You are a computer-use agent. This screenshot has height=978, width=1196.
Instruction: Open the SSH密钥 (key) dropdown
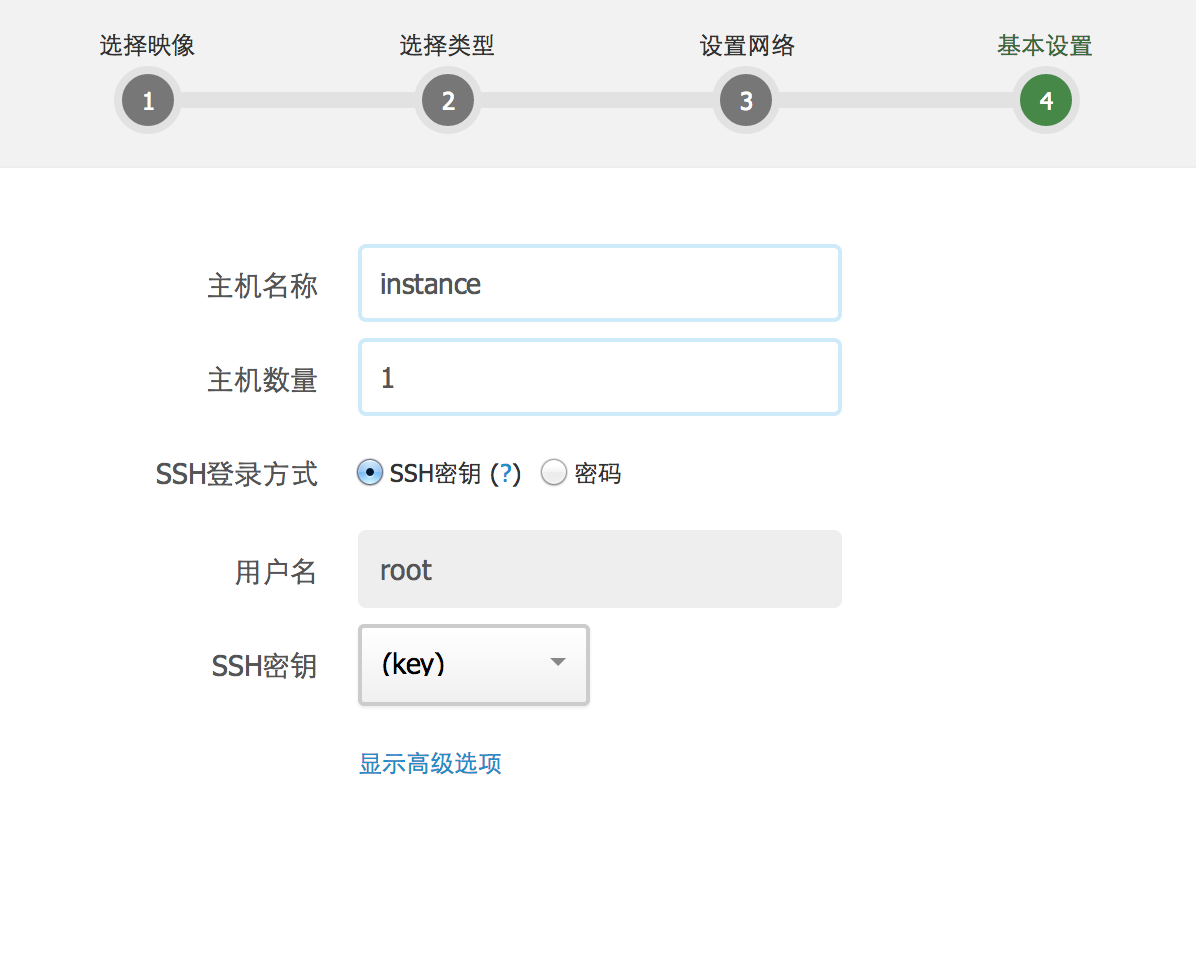coord(473,665)
